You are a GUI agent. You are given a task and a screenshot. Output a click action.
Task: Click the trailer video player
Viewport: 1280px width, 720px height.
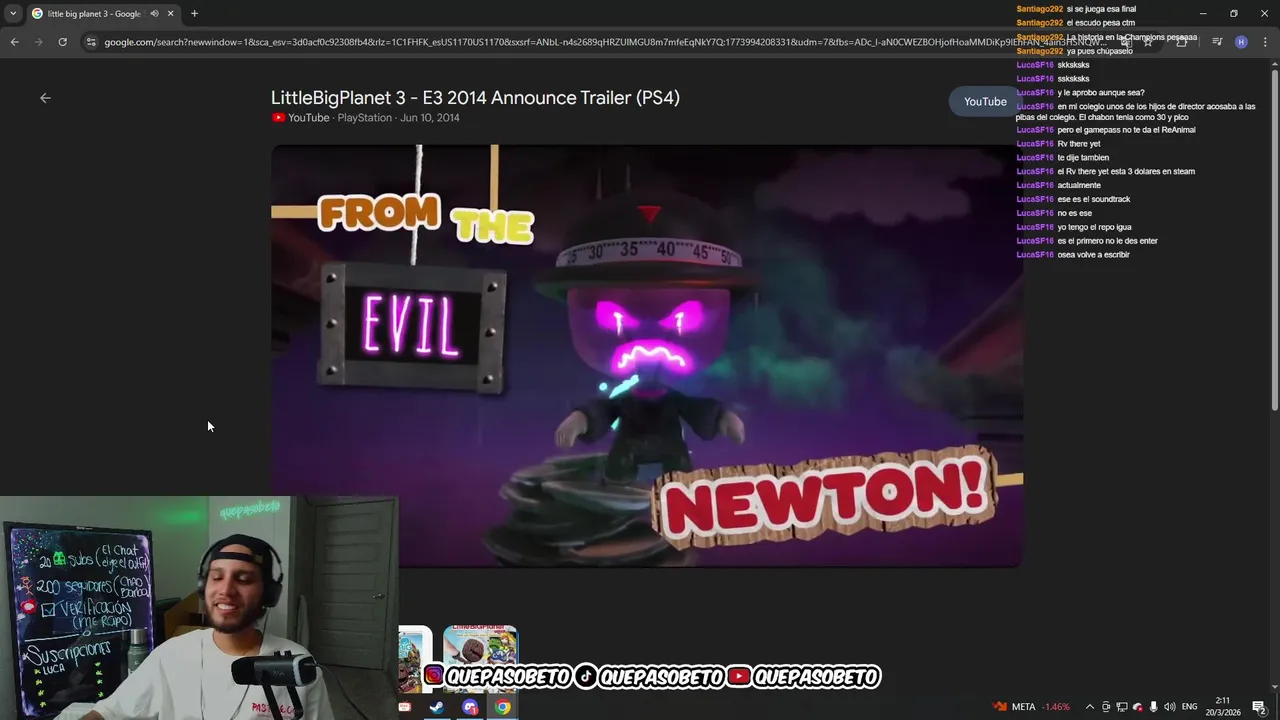pos(646,356)
